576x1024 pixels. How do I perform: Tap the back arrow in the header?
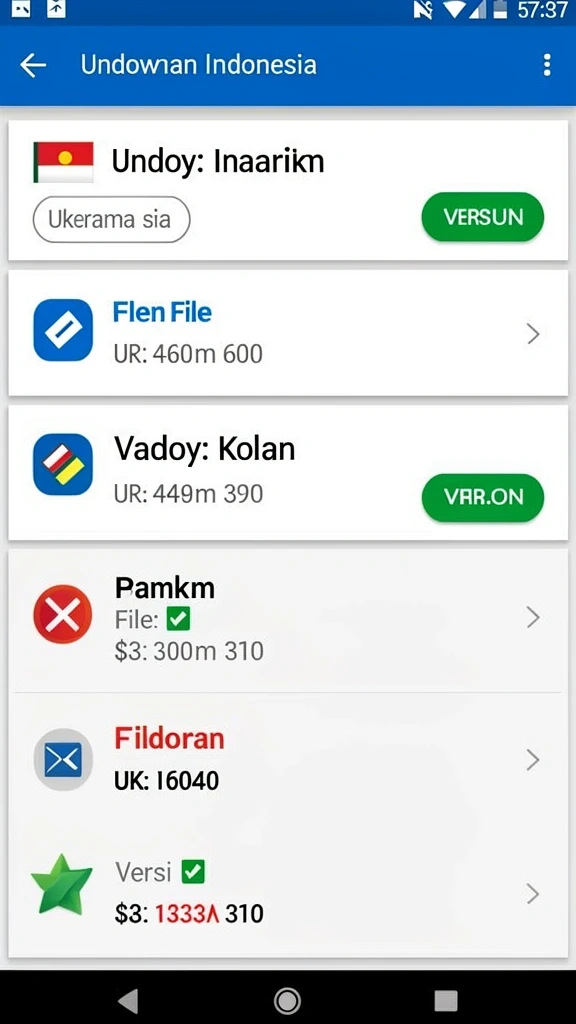33,65
